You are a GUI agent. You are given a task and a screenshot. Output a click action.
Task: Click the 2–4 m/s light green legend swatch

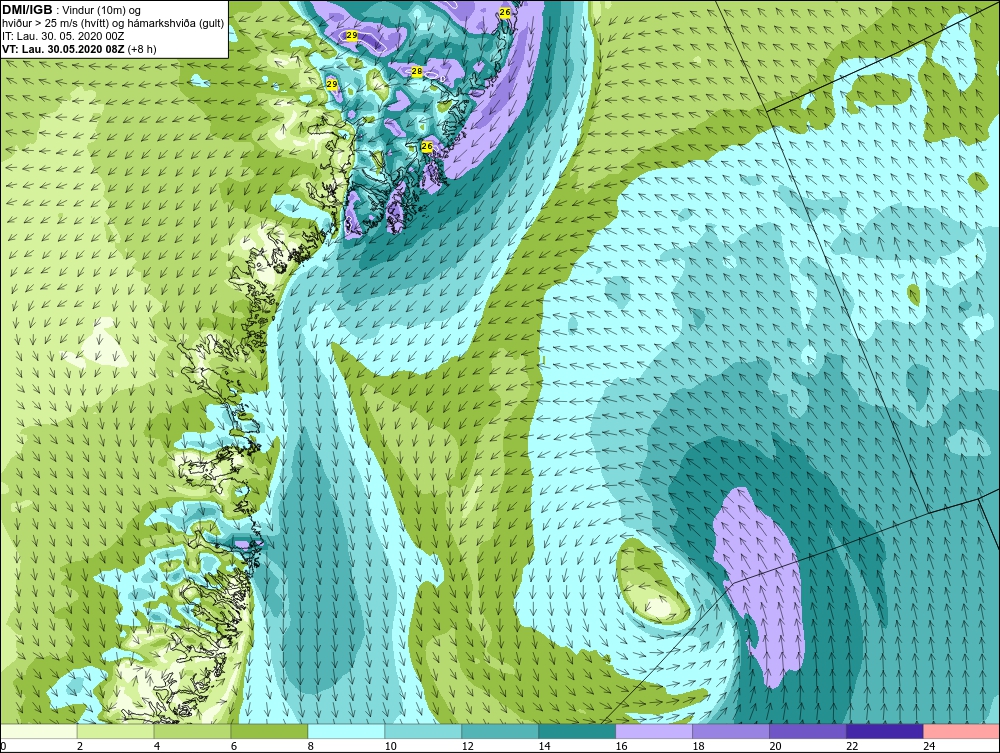(115, 731)
